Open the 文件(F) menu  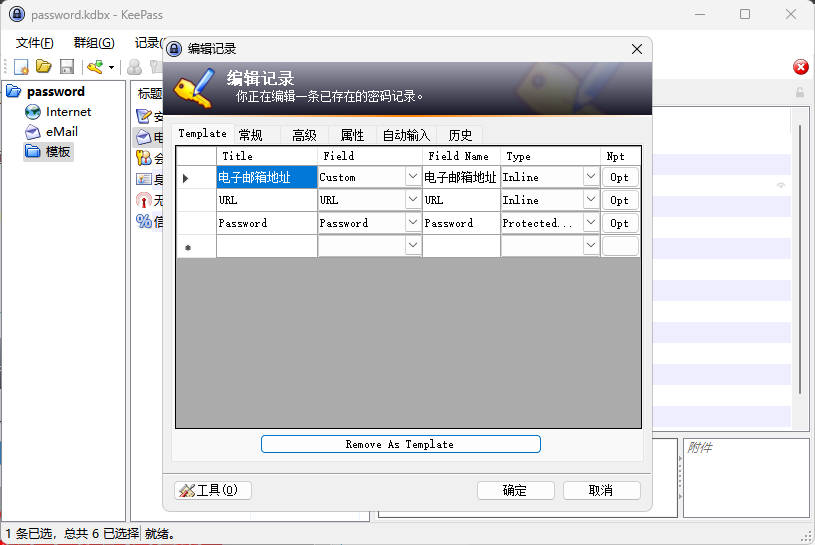point(35,43)
